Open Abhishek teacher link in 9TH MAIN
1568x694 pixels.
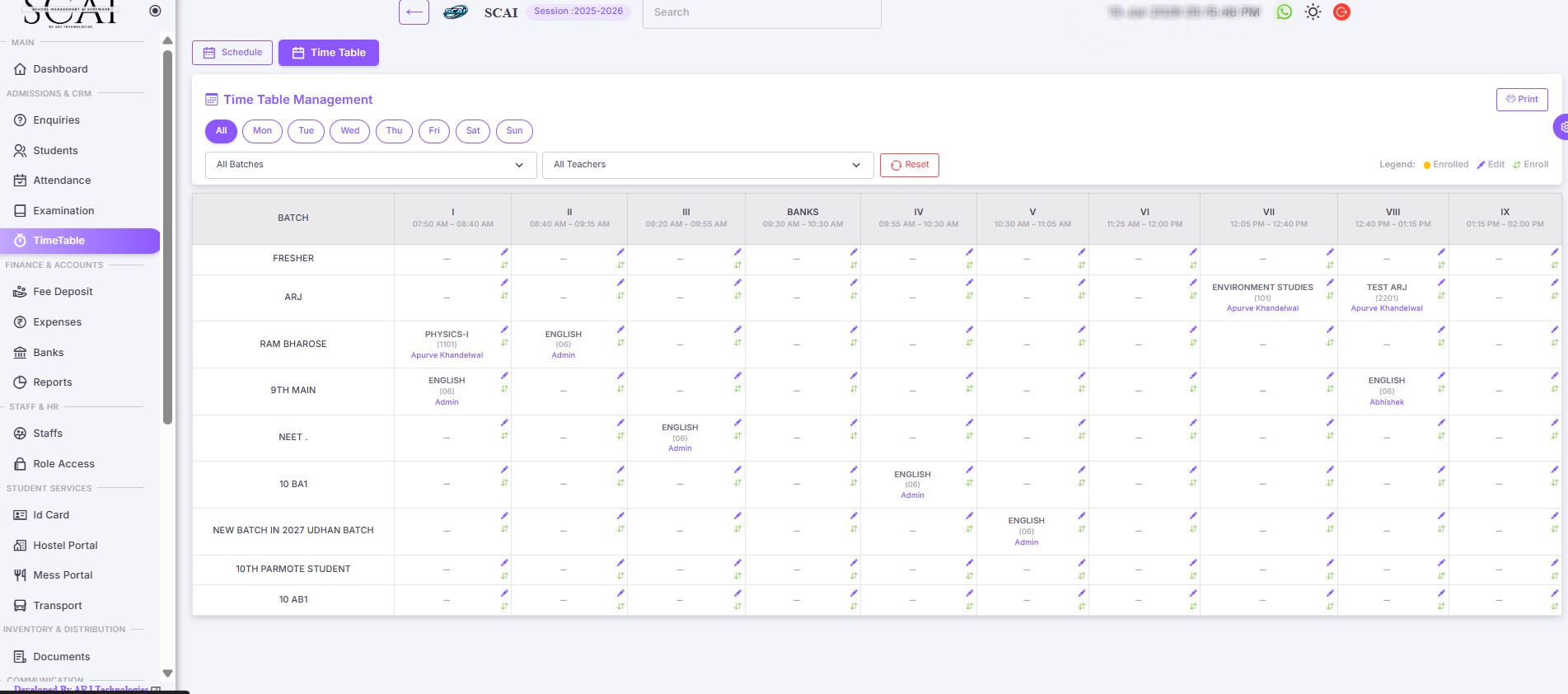1387,402
